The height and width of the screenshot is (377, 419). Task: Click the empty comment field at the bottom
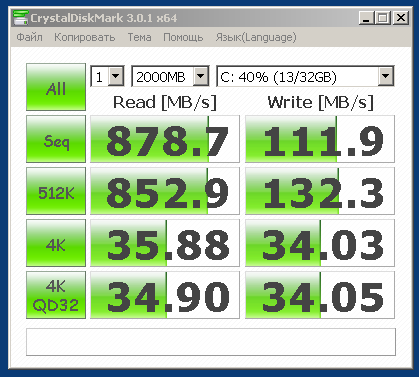coord(211,342)
